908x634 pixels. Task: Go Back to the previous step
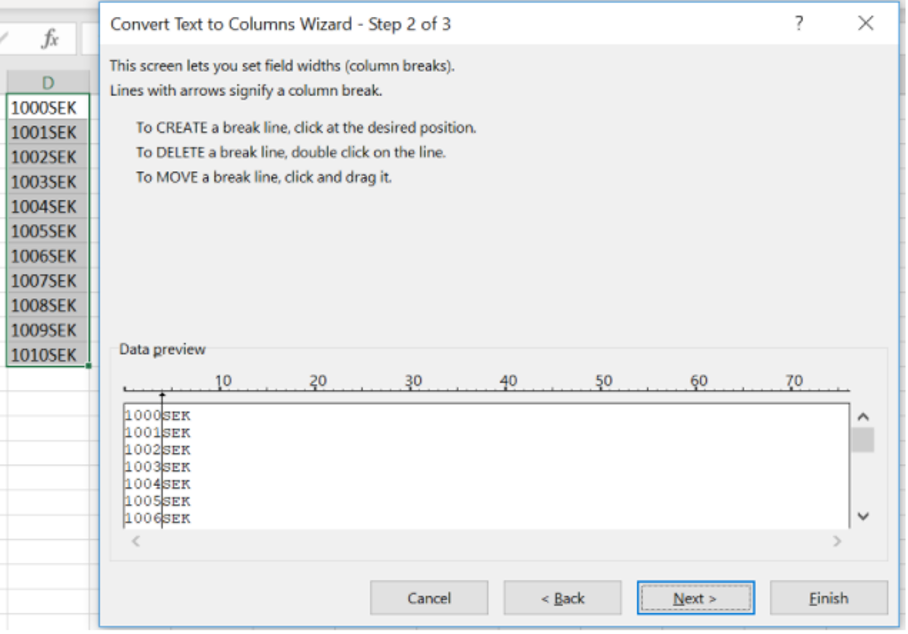click(x=562, y=598)
